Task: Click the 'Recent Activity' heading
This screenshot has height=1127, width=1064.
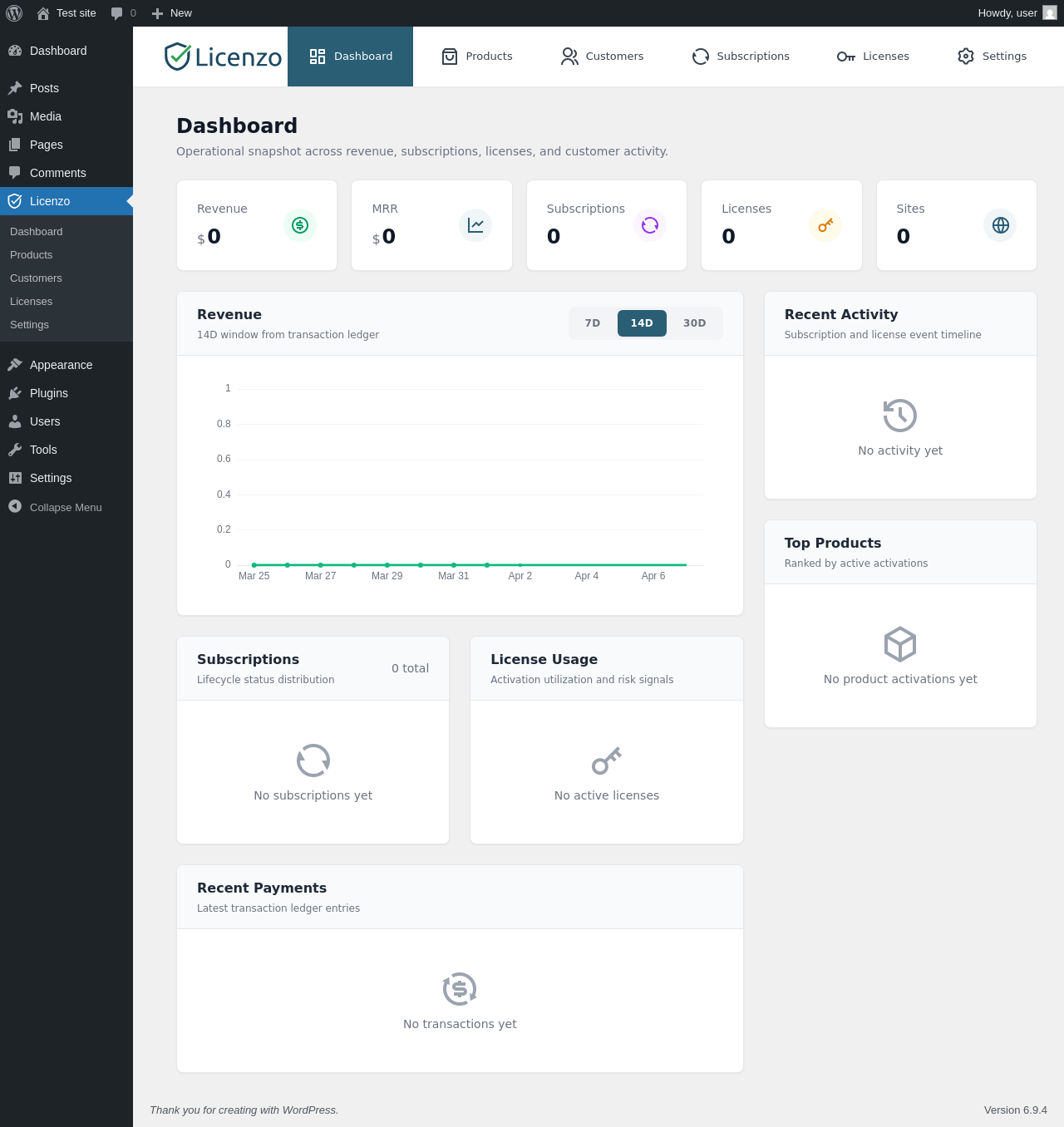Action: point(841,314)
